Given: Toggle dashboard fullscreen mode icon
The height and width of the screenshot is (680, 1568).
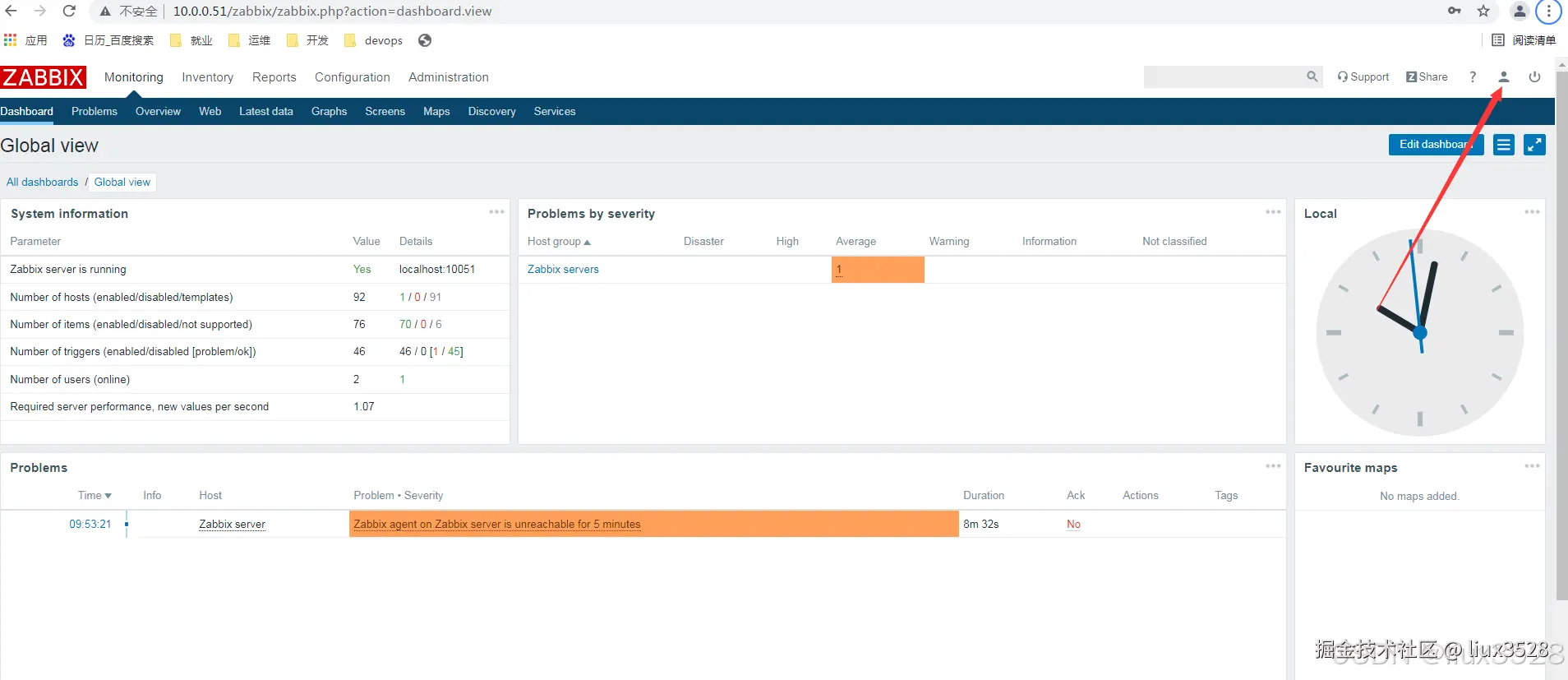Looking at the screenshot, I should pos(1534,145).
